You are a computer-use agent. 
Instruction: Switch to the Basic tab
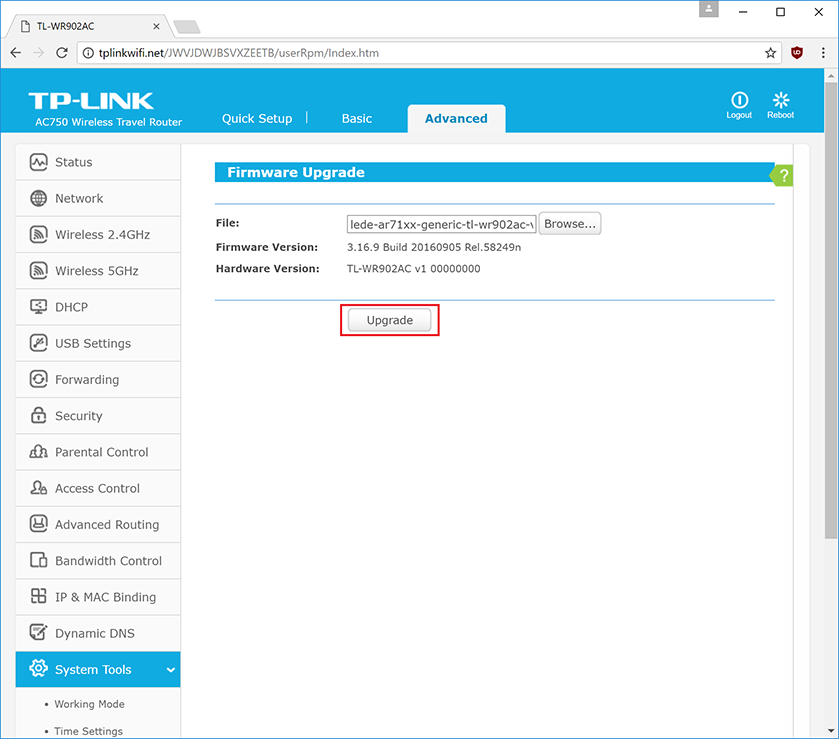click(x=357, y=118)
